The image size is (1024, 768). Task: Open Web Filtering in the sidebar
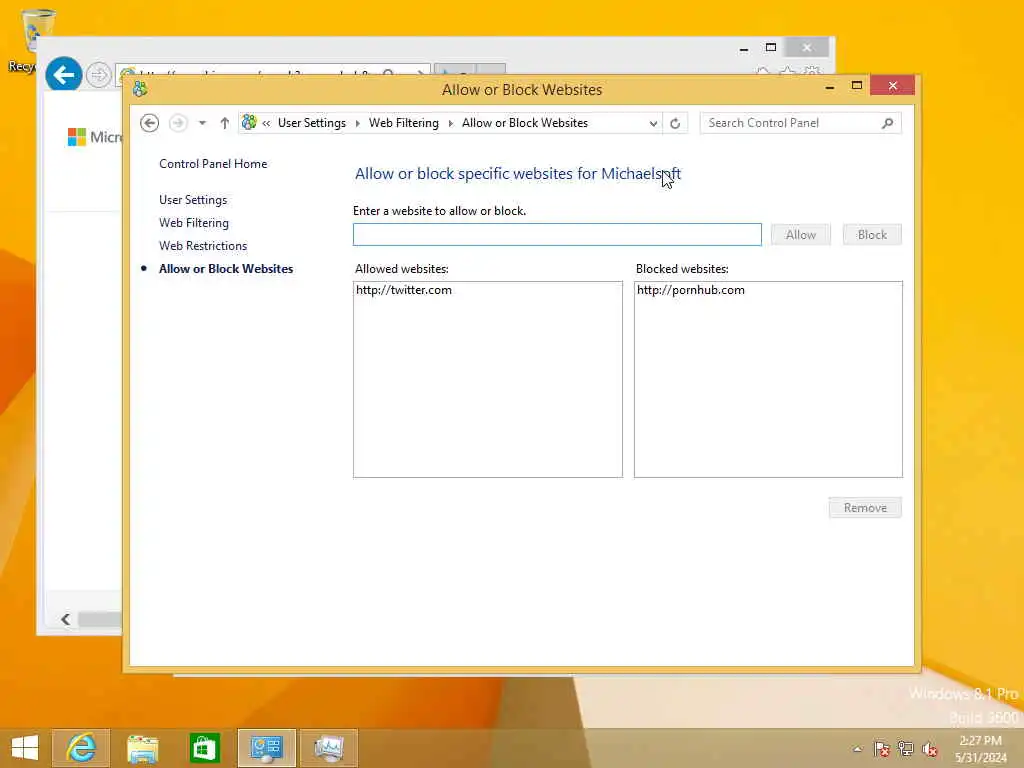click(x=194, y=223)
